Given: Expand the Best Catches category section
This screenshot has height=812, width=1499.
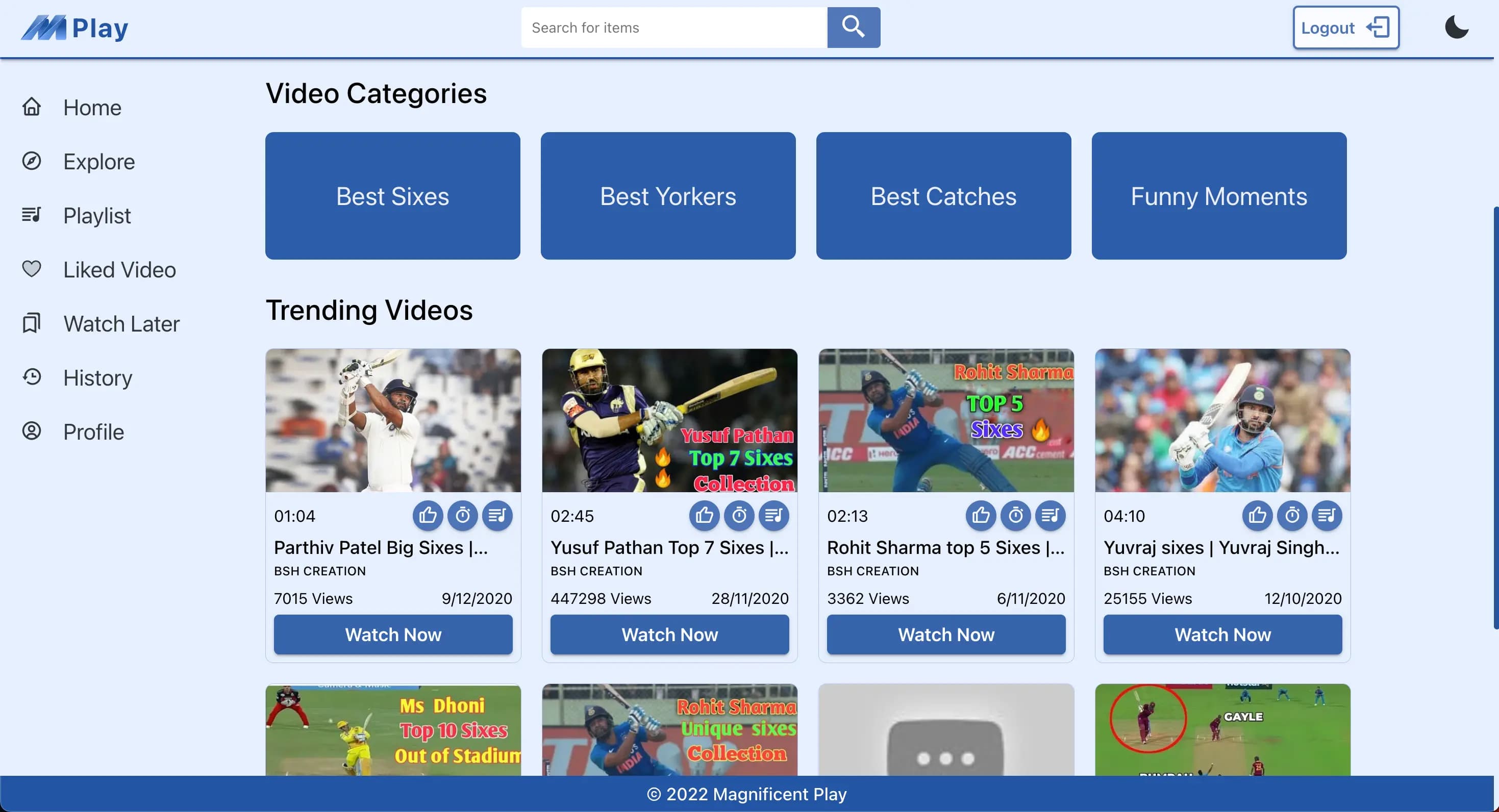Looking at the screenshot, I should coord(943,195).
